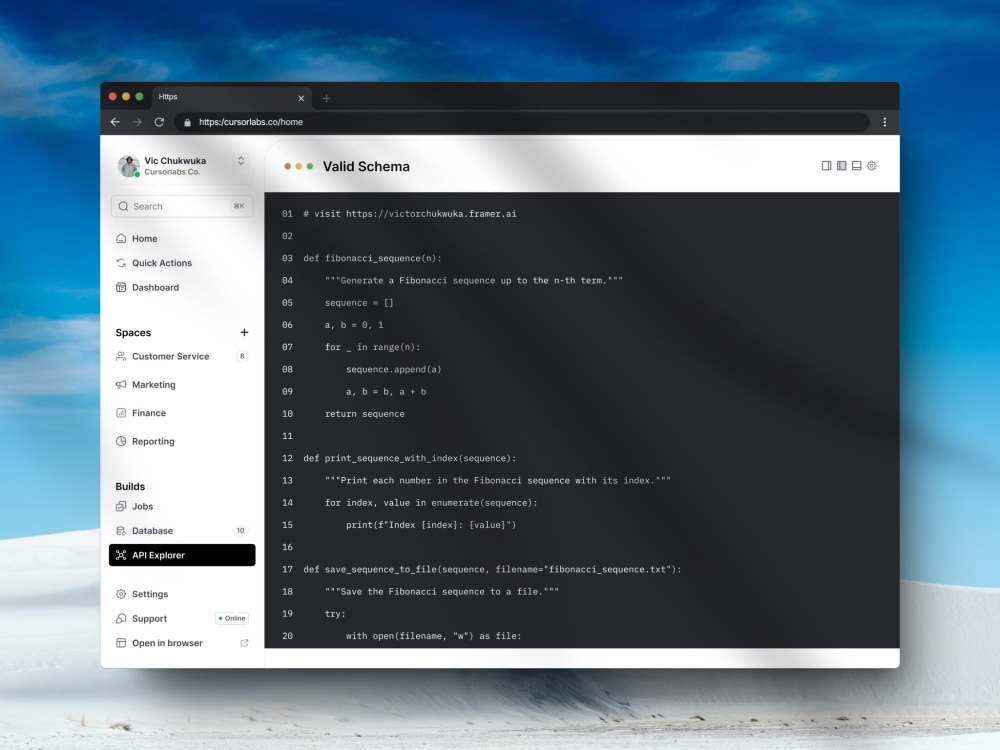Click the Customer Service people icon
Screen dimensions: 1000x750
[x=121, y=357]
